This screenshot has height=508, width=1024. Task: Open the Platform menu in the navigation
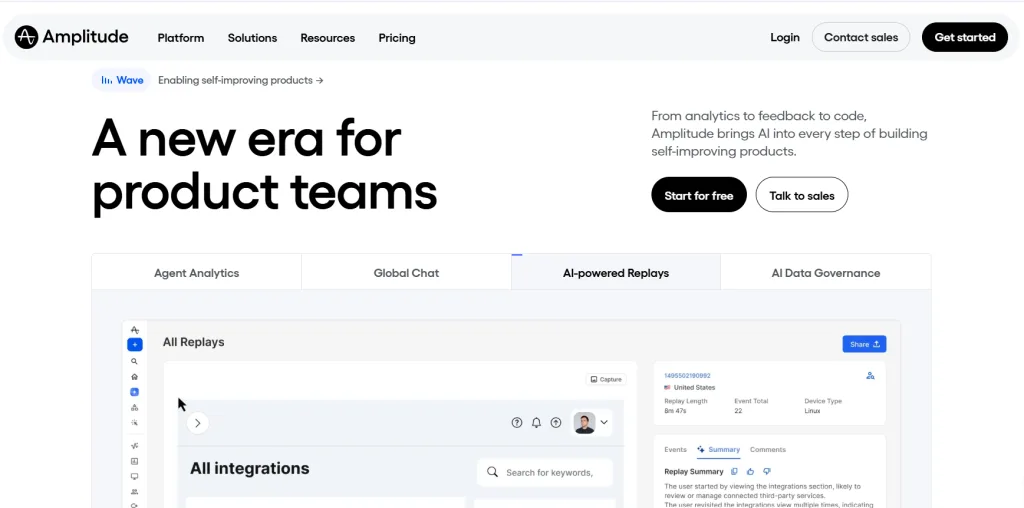181,38
